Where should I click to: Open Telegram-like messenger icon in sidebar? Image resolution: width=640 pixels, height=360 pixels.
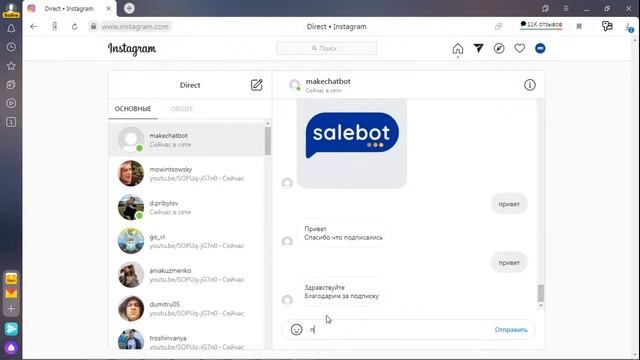[x=11, y=329]
